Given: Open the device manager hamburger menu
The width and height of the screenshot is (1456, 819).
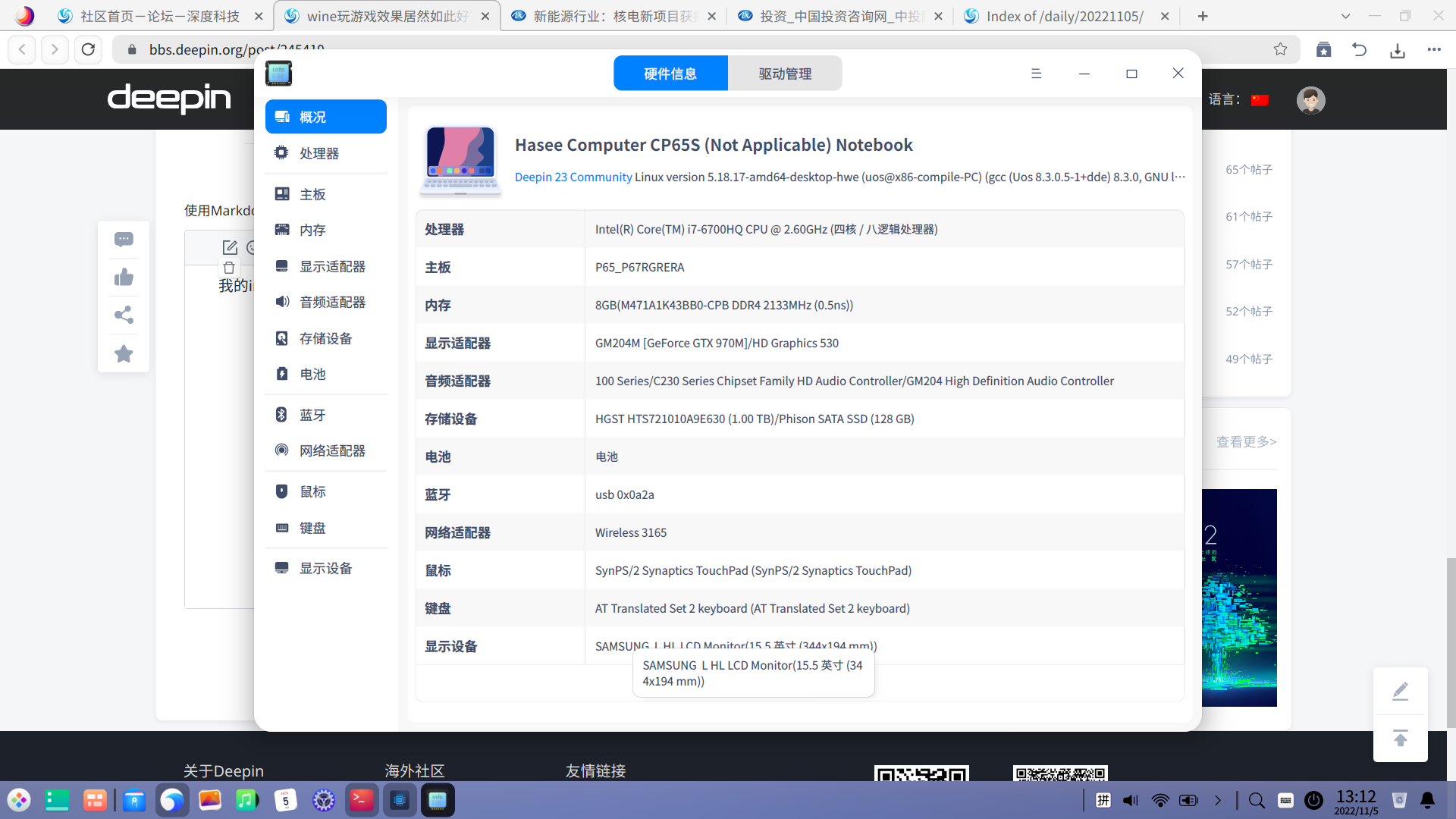Looking at the screenshot, I should pyautogui.click(x=1036, y=74).
